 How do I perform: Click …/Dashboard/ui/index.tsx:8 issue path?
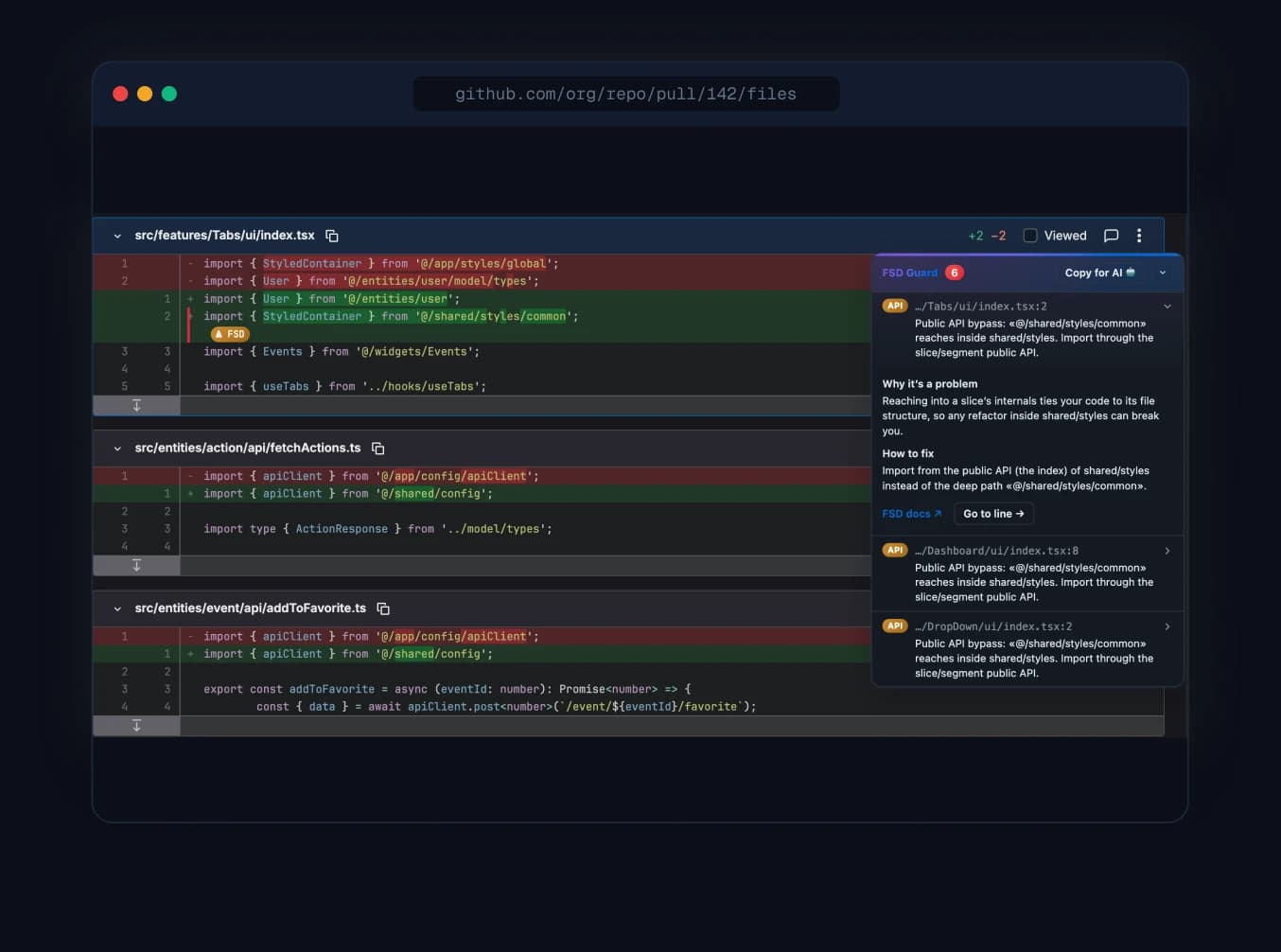[996, 551]
